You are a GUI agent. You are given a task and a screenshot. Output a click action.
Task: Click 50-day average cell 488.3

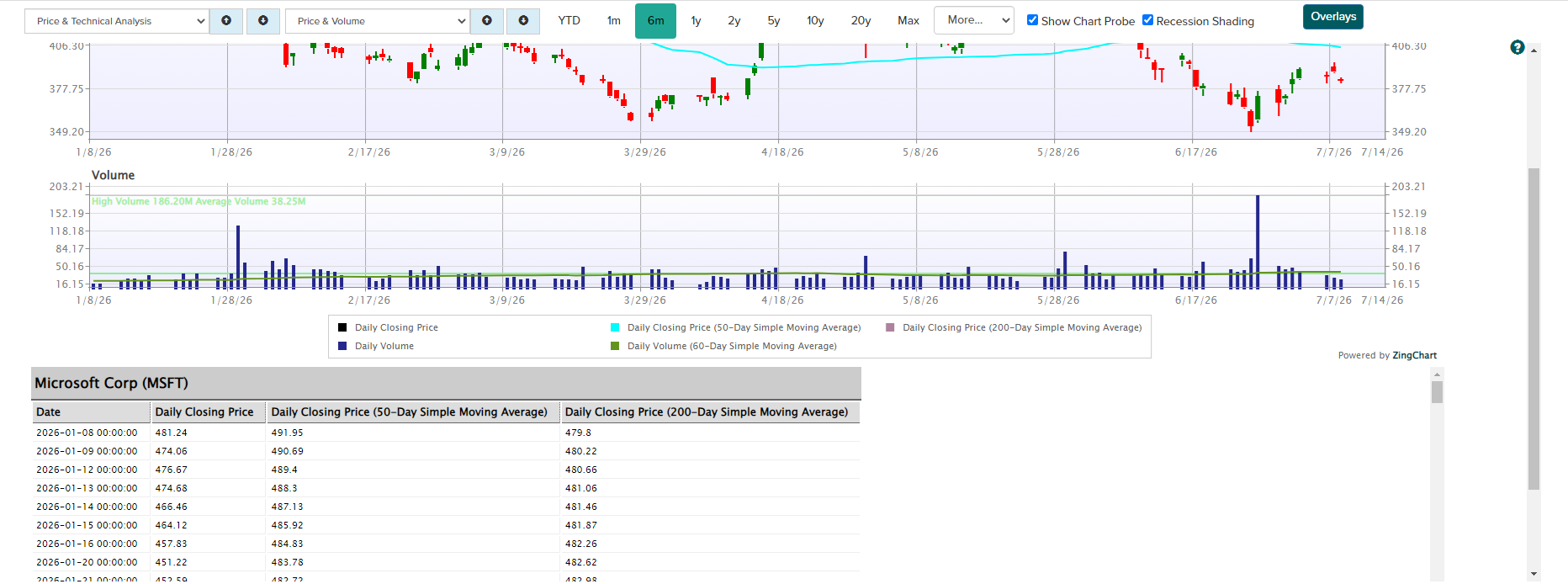(284, 488)
